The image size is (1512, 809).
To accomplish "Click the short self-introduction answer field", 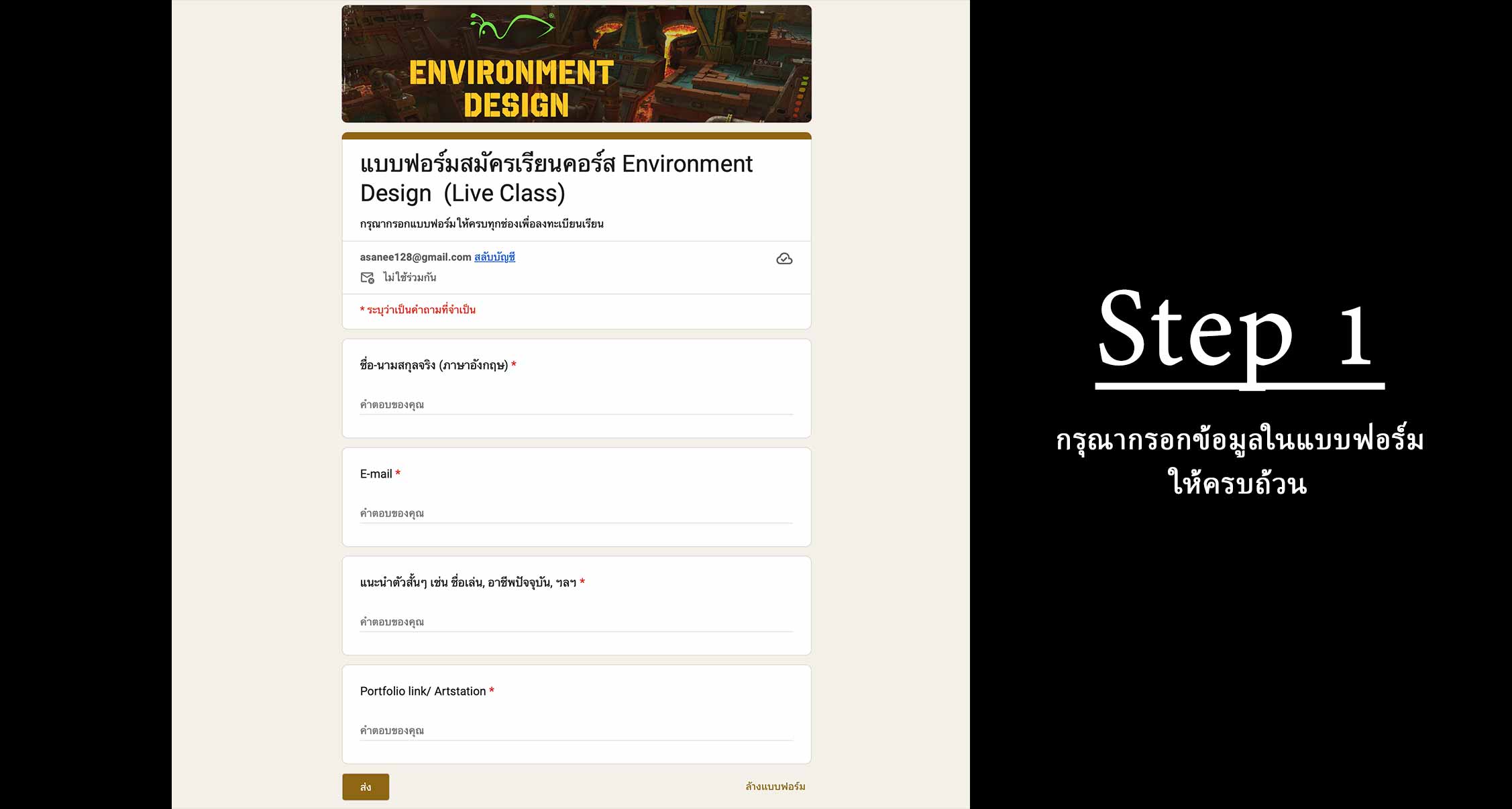I will tap(576, 622).
